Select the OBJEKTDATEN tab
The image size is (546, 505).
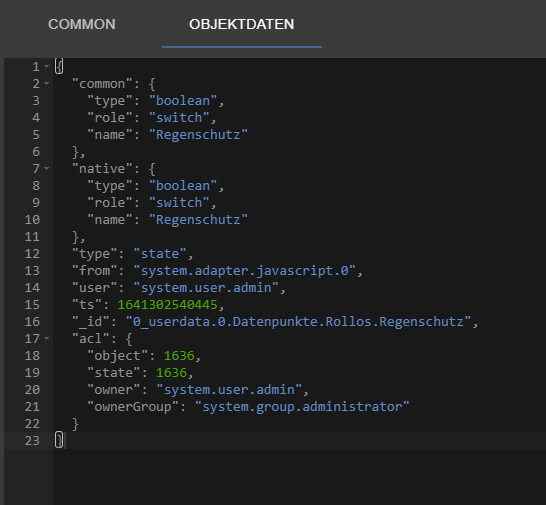[x=242, y=24]
